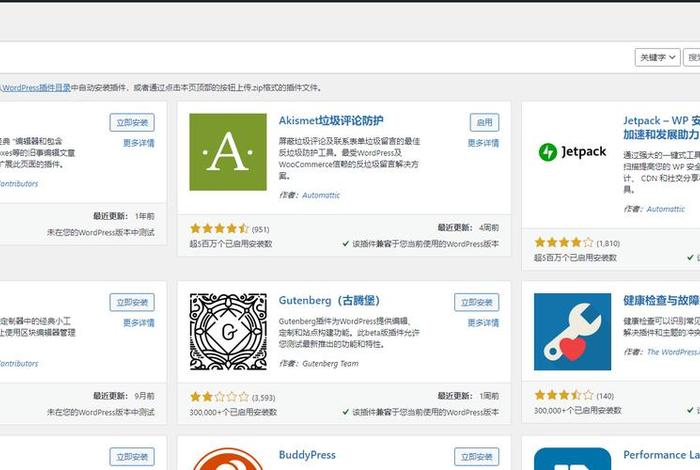Open the 关键字 search type dropdown
Image resolution: width=700 pixels, height=470 pixels.
click(x=658, y=57)
